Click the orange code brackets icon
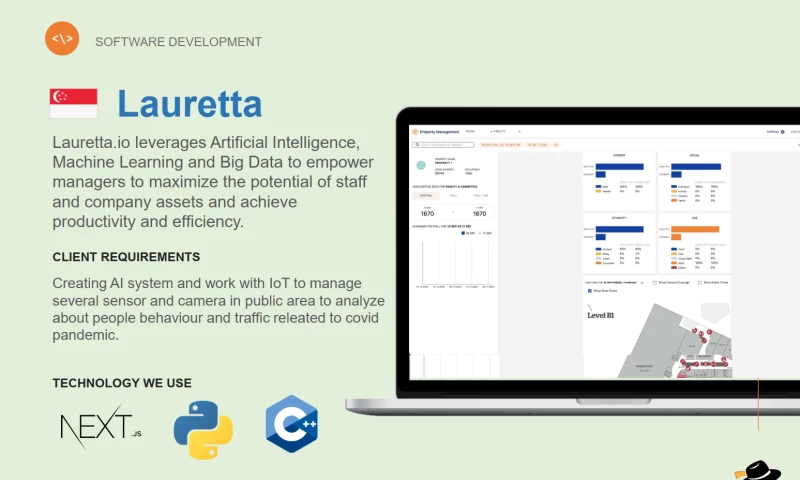The height and width of the screenshot is (480, 800). (62, 39)
